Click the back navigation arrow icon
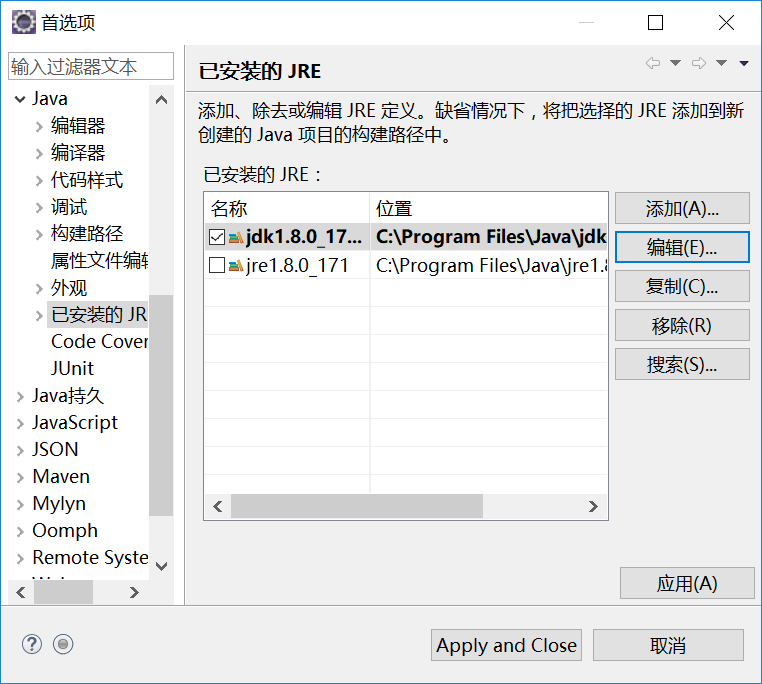 [x=653, y=63]
